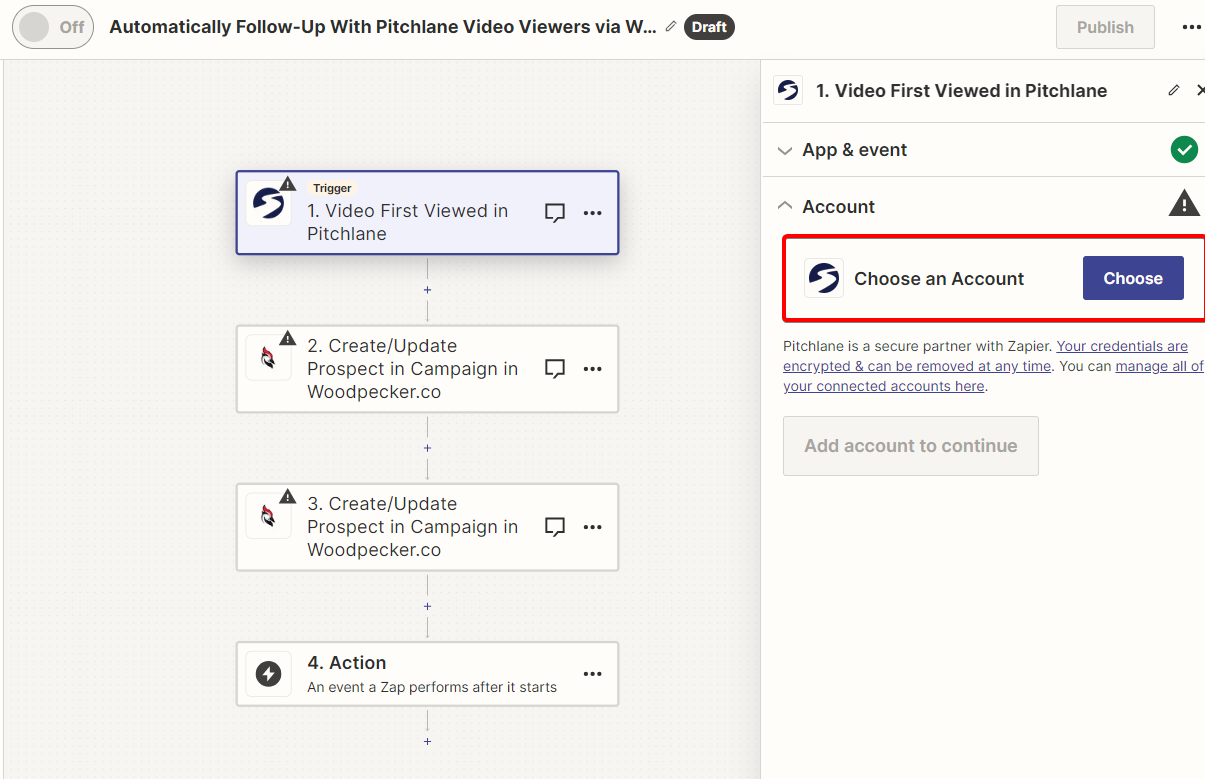
Task: Click the 'Choose an Account' label
Action: [939, 279]
